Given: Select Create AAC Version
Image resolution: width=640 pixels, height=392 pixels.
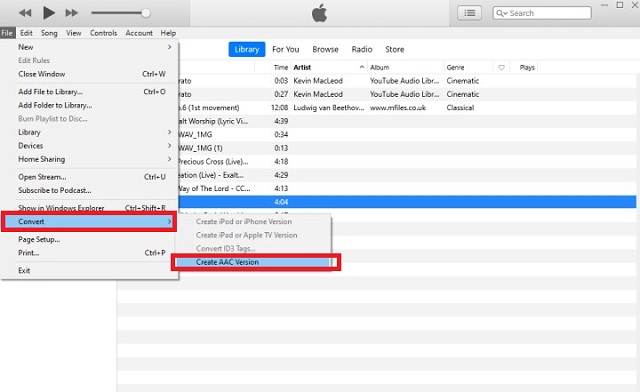Looking at the screenshot, I should (x=253, y=262).
